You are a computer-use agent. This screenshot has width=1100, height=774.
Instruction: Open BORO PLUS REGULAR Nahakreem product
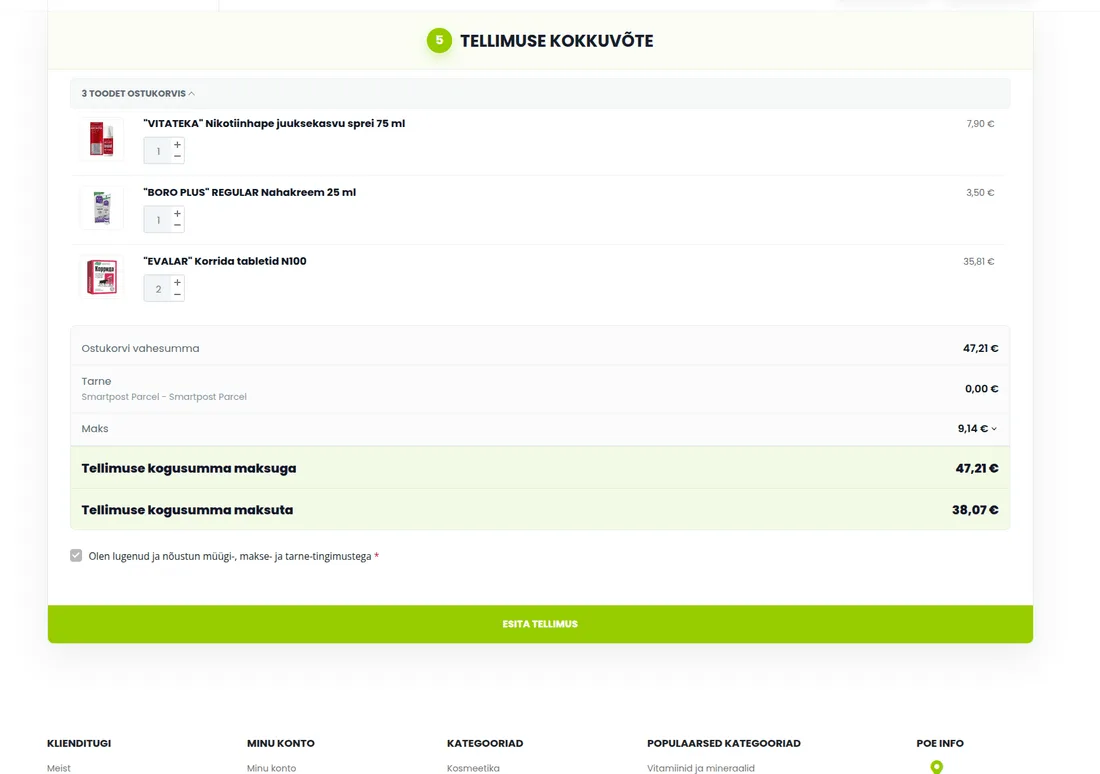coord(249,192)
